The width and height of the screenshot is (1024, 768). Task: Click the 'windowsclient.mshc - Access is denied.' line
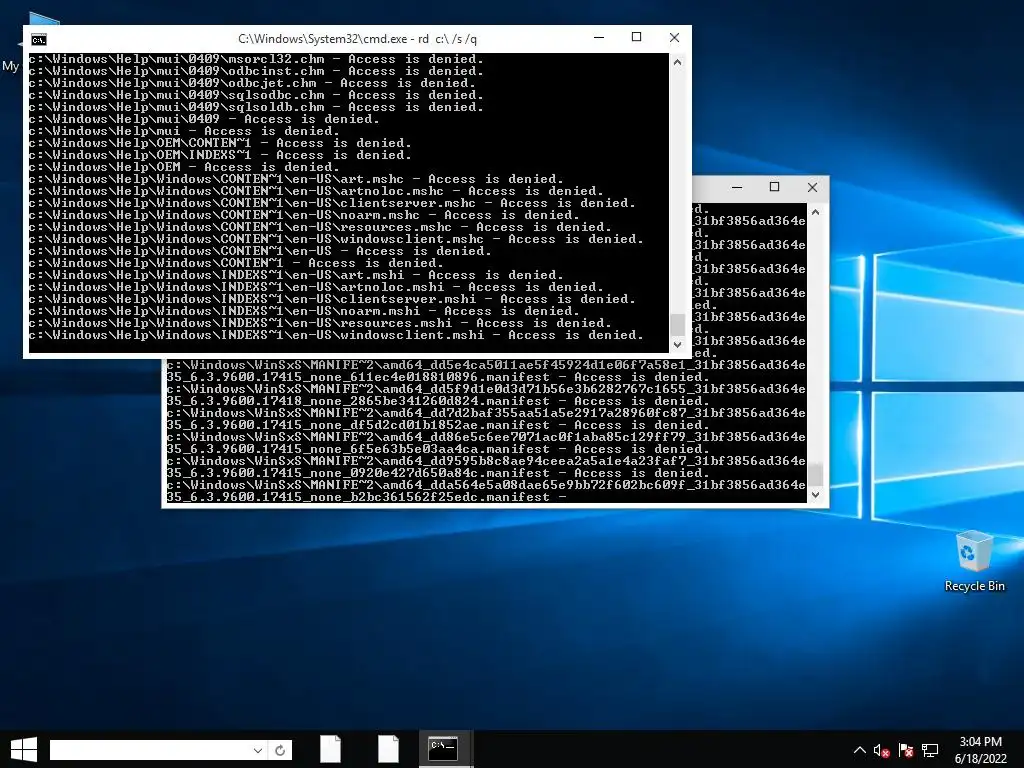click(336, 239)
